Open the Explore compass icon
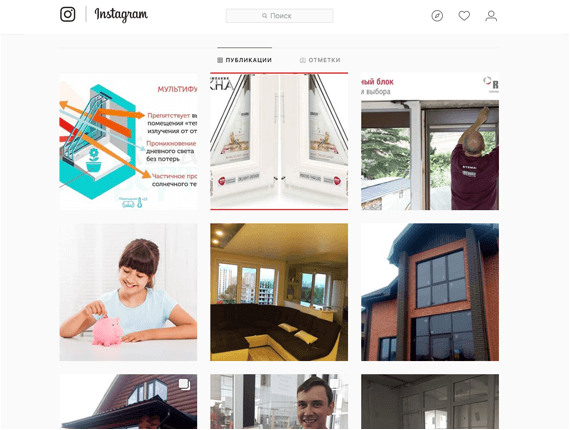Image resolution: width=570 pixels, height=430 pixels. point(437,16)
